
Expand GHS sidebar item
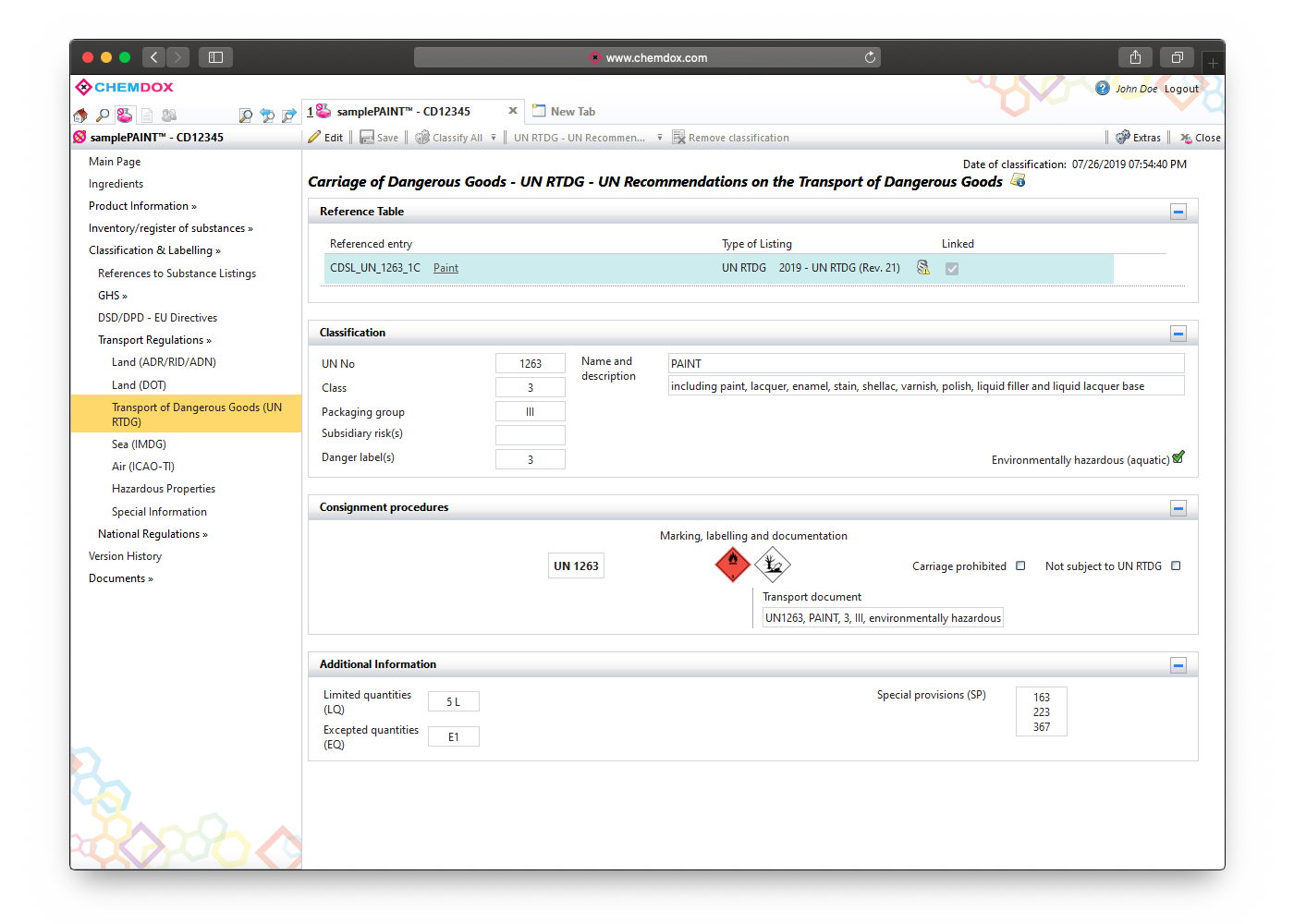(x=113, y=296)
